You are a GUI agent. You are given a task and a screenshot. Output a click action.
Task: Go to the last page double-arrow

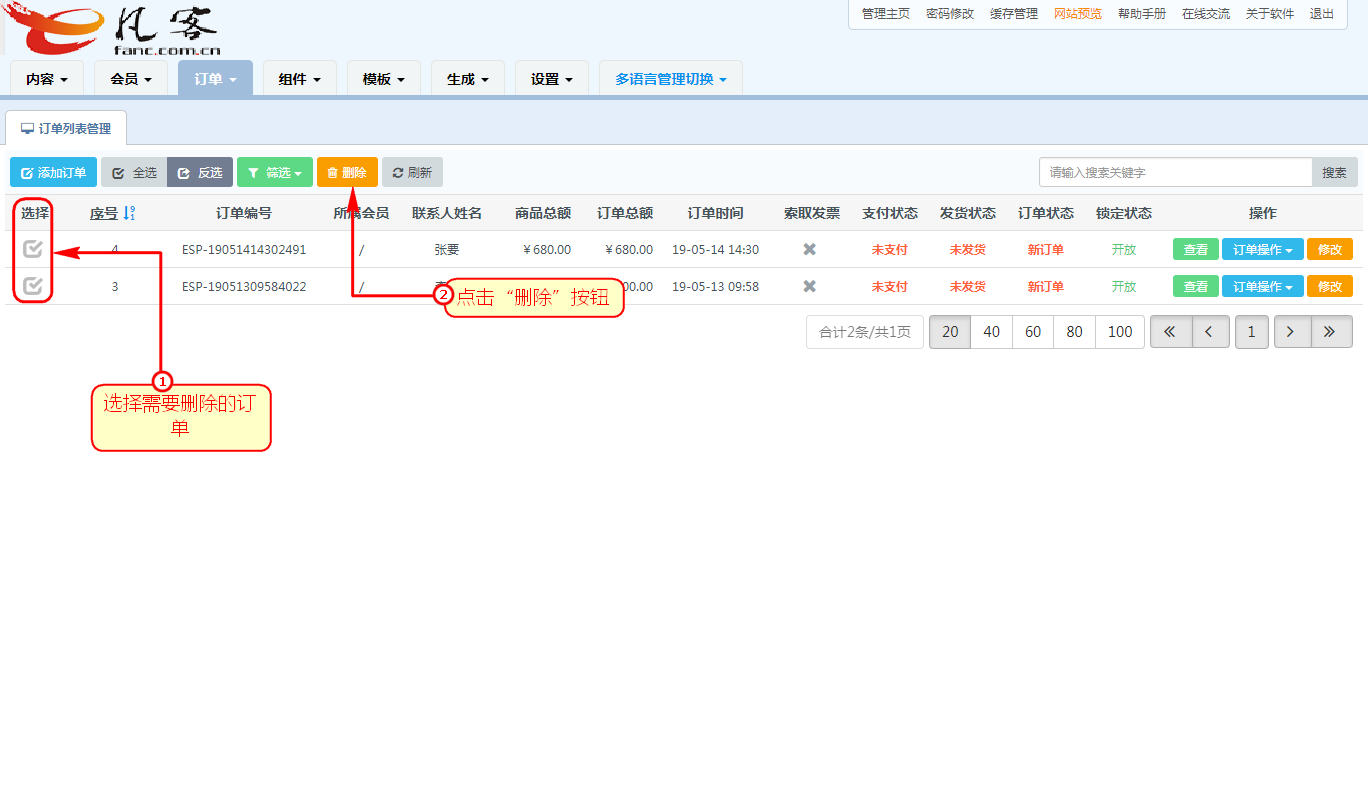pos(1331,332)
